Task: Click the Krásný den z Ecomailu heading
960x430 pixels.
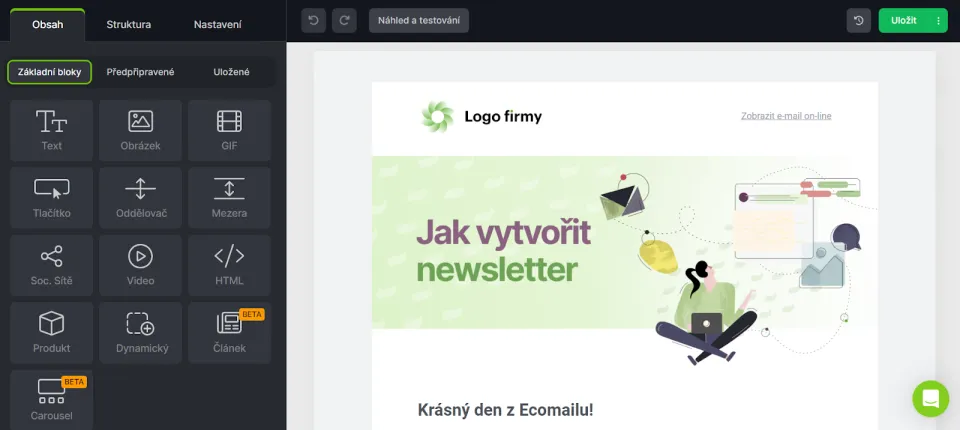Action: 505,410
